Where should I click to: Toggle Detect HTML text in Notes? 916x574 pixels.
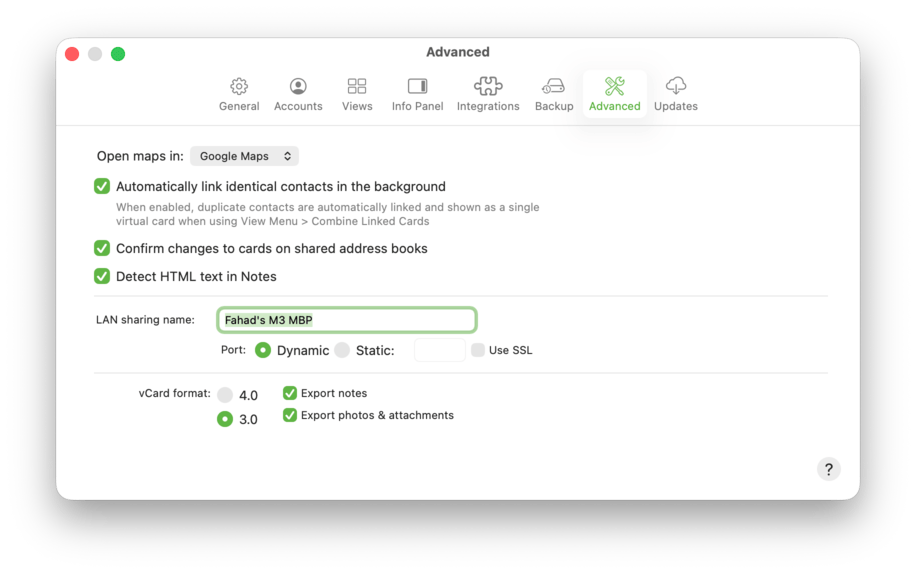click(x=102, y=276)
